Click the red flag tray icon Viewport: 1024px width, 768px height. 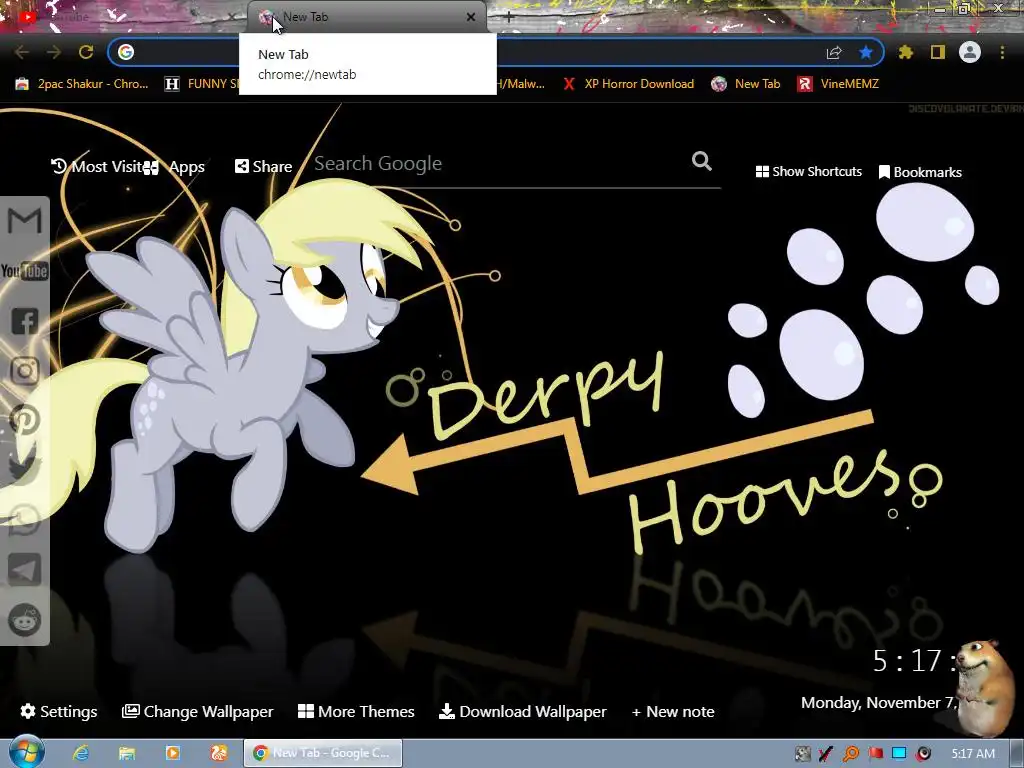875,754
